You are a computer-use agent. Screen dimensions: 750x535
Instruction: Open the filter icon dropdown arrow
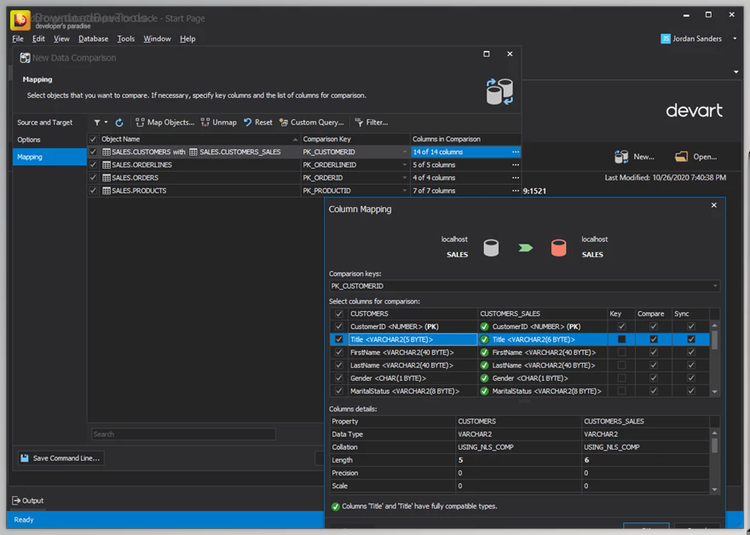tap(106, 123)
